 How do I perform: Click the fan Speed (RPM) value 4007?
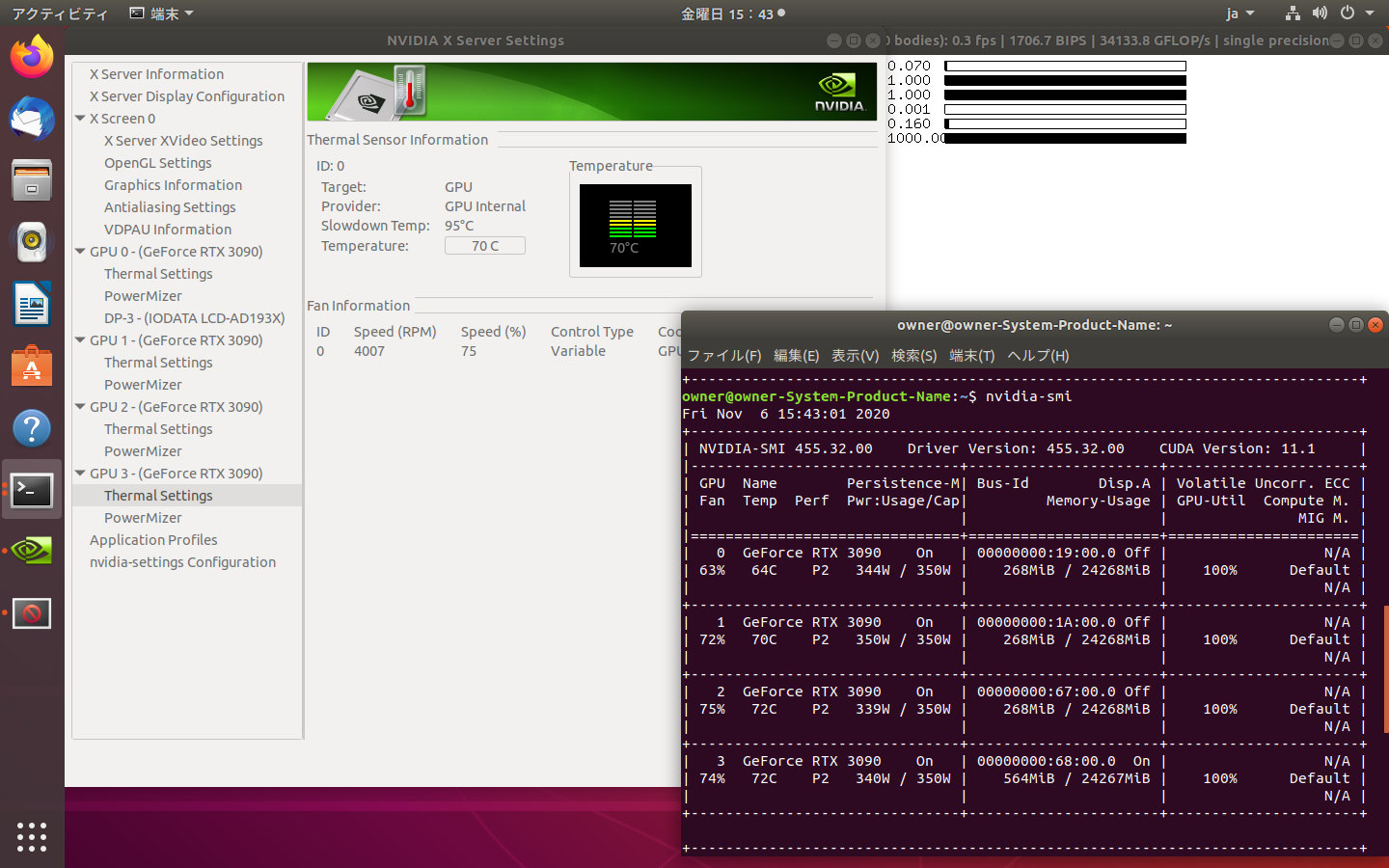(369, 351)
